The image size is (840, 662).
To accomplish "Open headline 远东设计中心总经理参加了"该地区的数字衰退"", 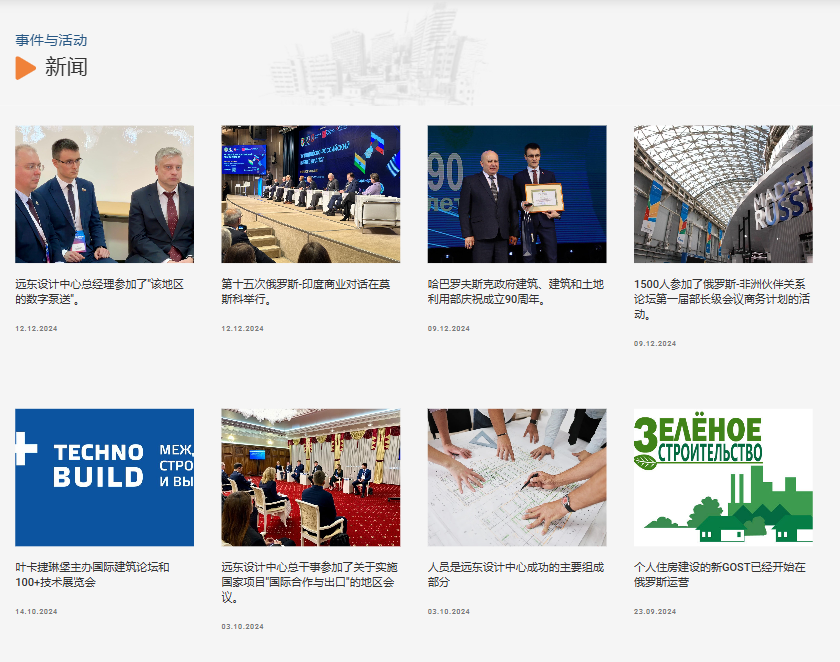I will (100, 291).
